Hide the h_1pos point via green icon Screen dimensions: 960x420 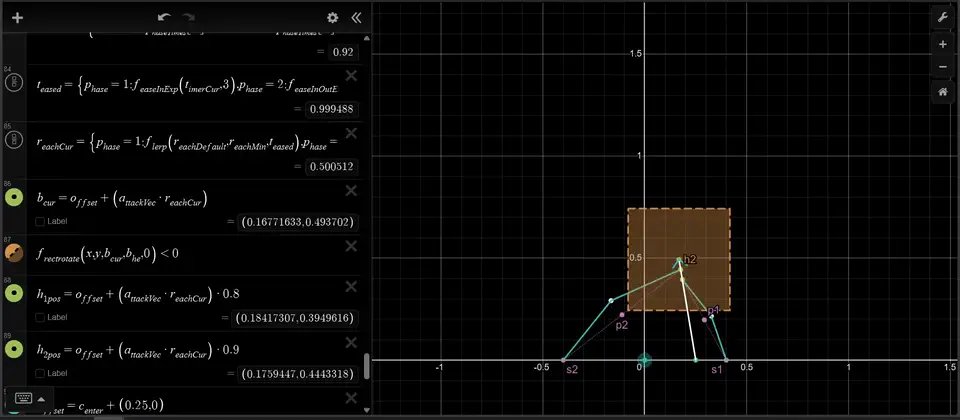pyautogui.click(x=13, y=293)
